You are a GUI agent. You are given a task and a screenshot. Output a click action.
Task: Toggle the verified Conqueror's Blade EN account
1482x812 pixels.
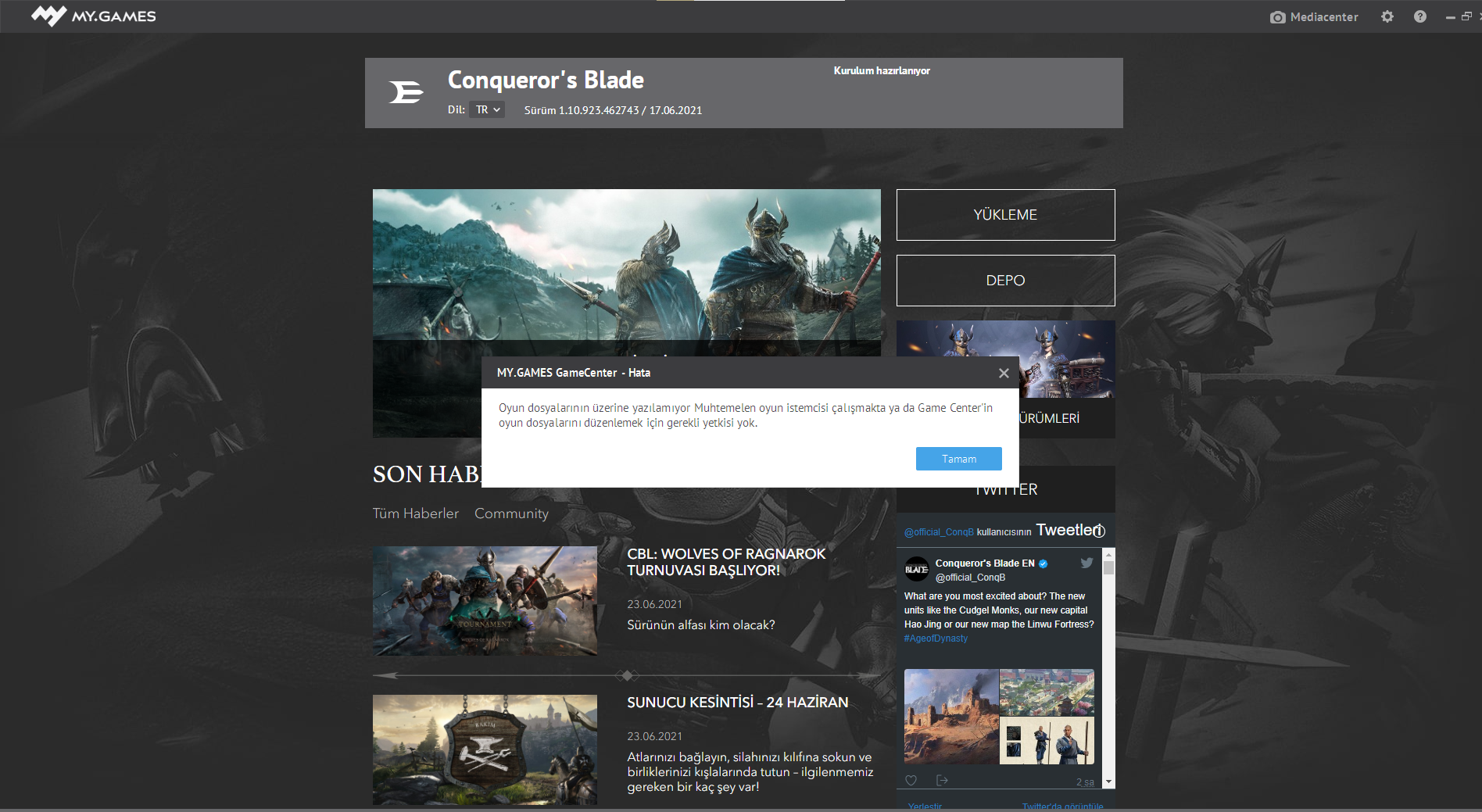pos(1043,562)
